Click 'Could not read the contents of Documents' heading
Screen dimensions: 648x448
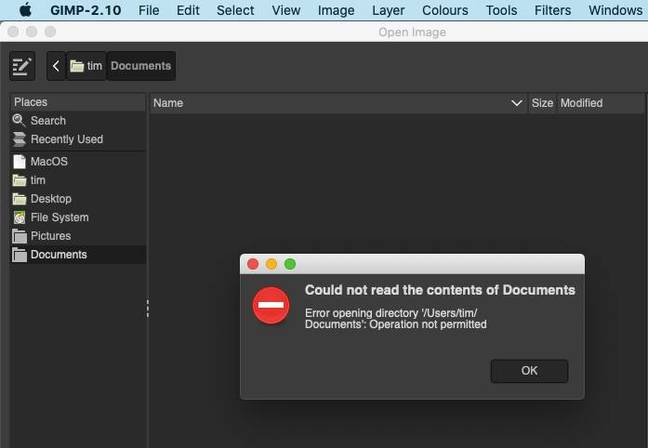[x=440, y=290]
